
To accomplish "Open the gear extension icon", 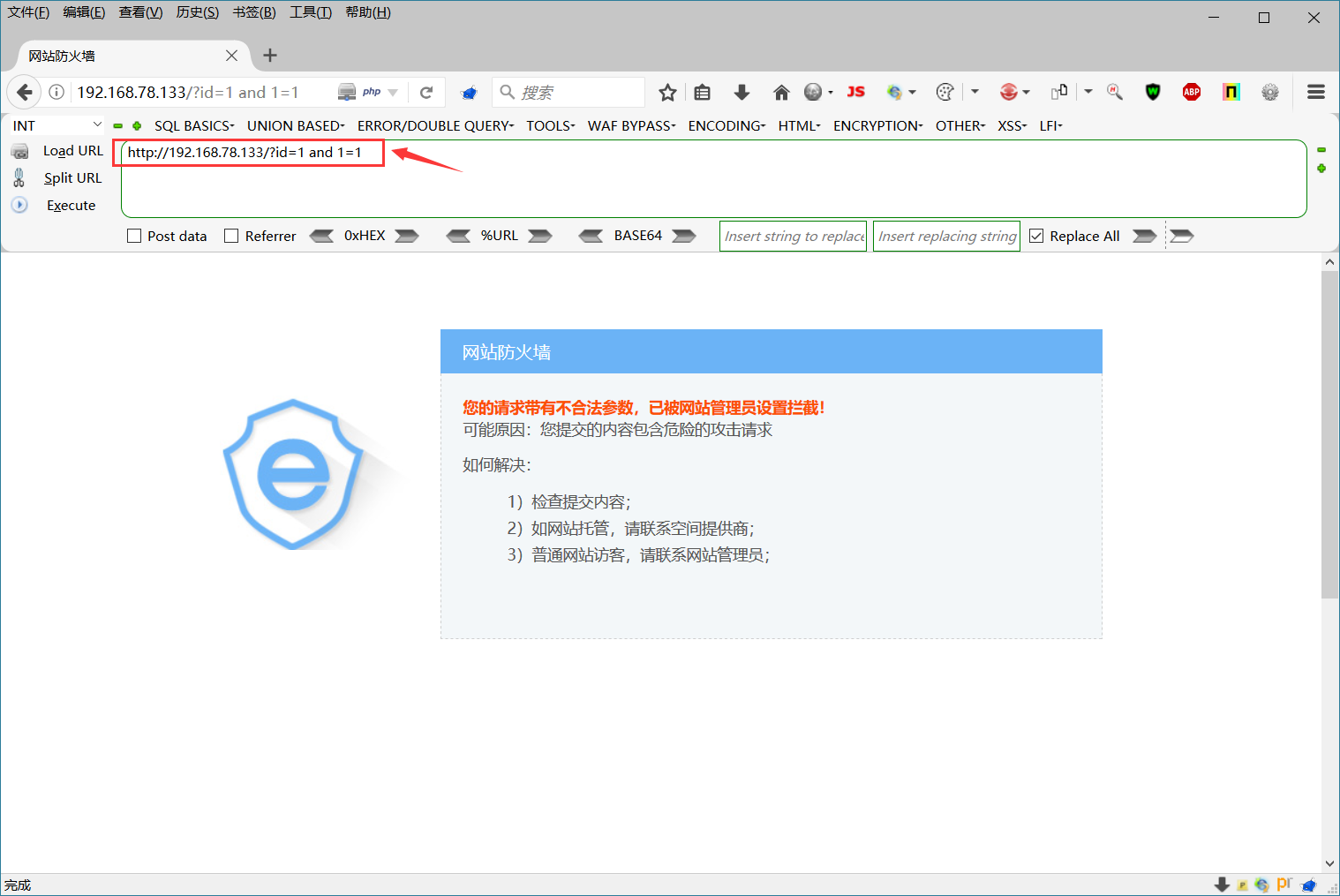I will (x=1270, y=92).
